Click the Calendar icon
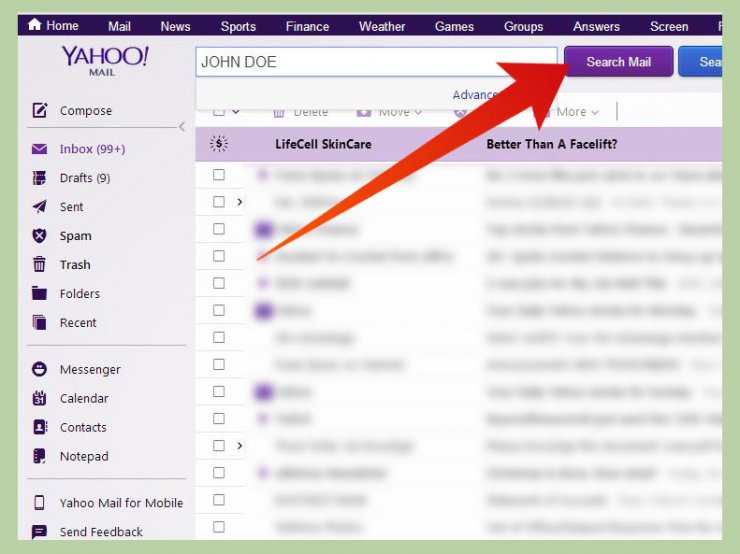 click(39, 398)
